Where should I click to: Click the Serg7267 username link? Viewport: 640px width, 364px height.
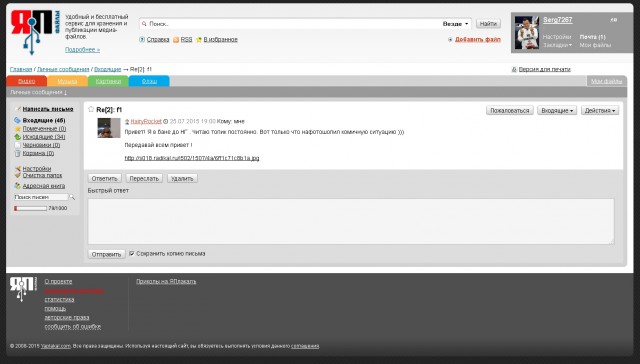tap(558, 20)
